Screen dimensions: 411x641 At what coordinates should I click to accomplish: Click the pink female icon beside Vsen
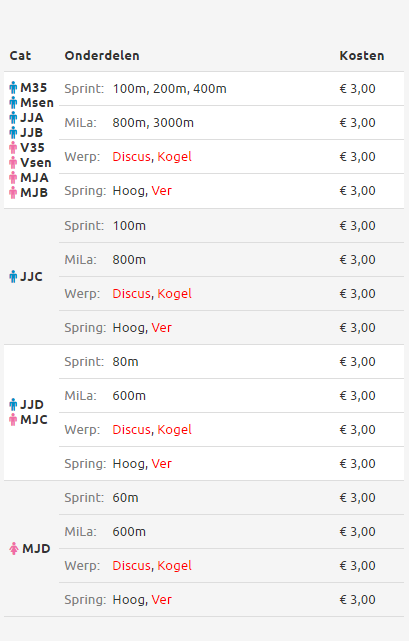13,163
